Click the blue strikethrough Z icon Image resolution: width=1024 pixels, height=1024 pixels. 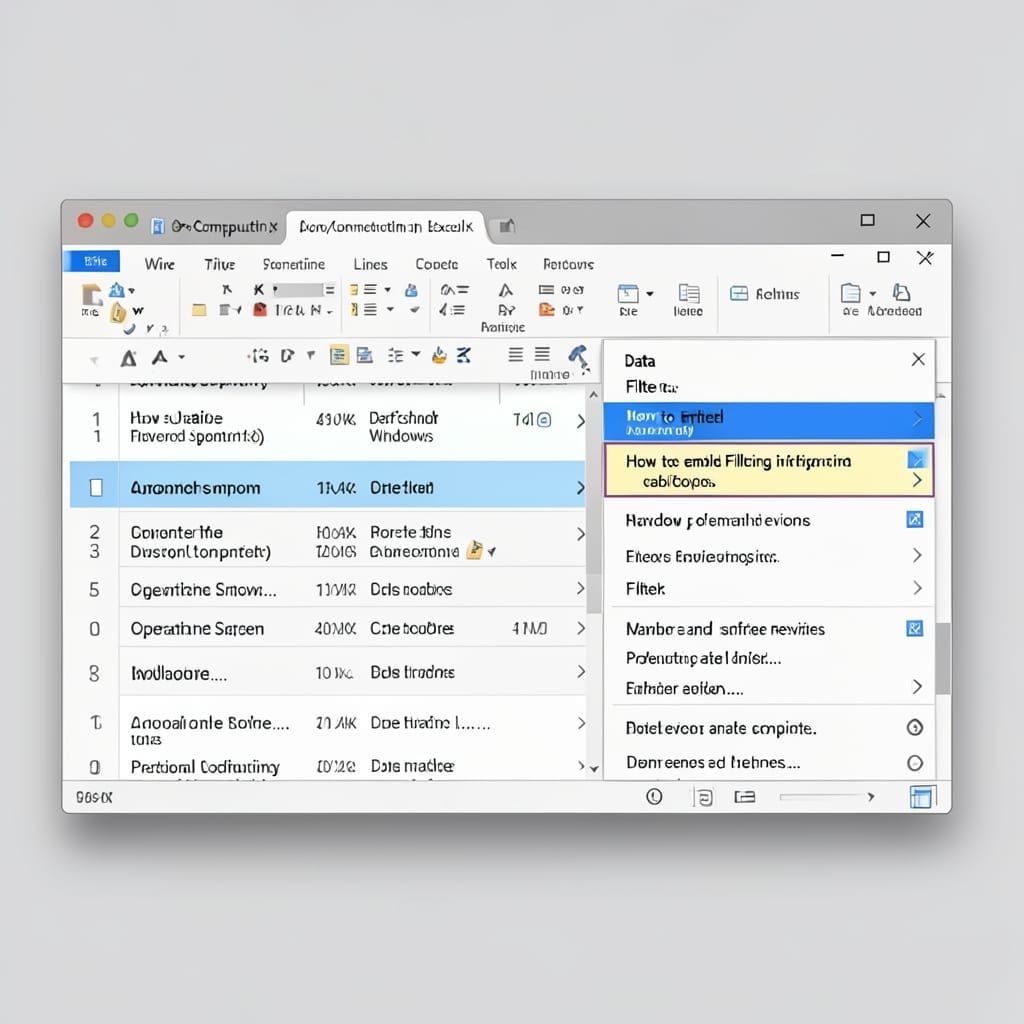click(x=464, y=355)
